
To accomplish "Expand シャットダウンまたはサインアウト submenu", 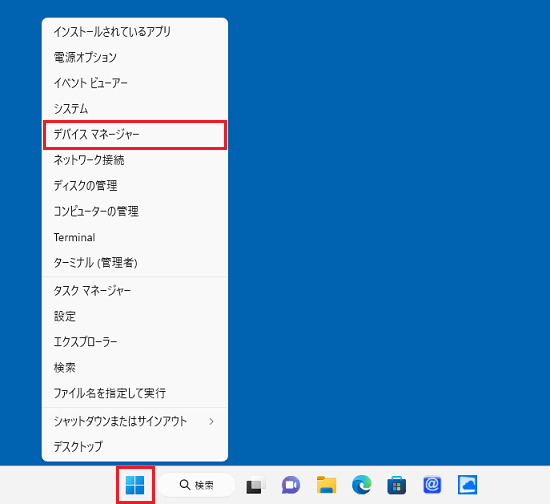I will point(135,421).
